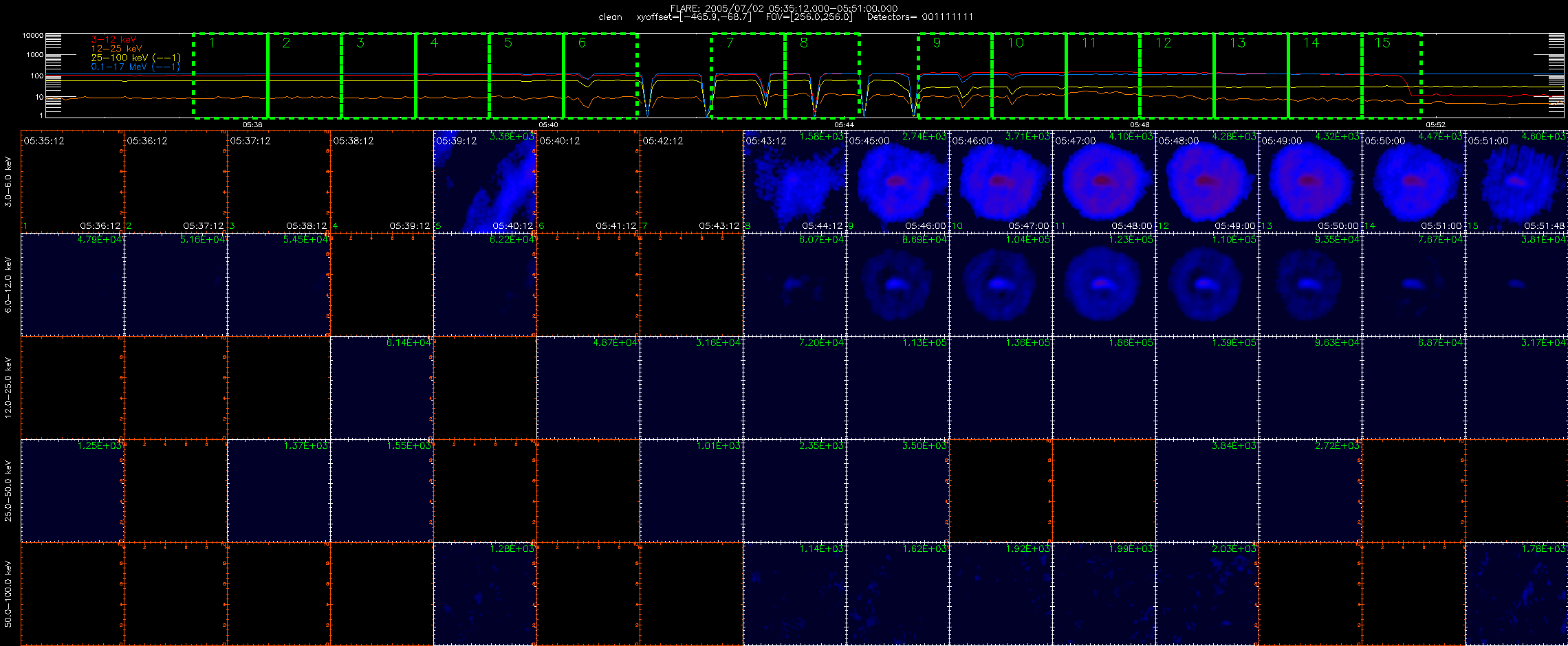The image size is (1568, 646).
Task: Open the 6-12 keV image with peak 6.07E+04
Action: click(795, 285)
